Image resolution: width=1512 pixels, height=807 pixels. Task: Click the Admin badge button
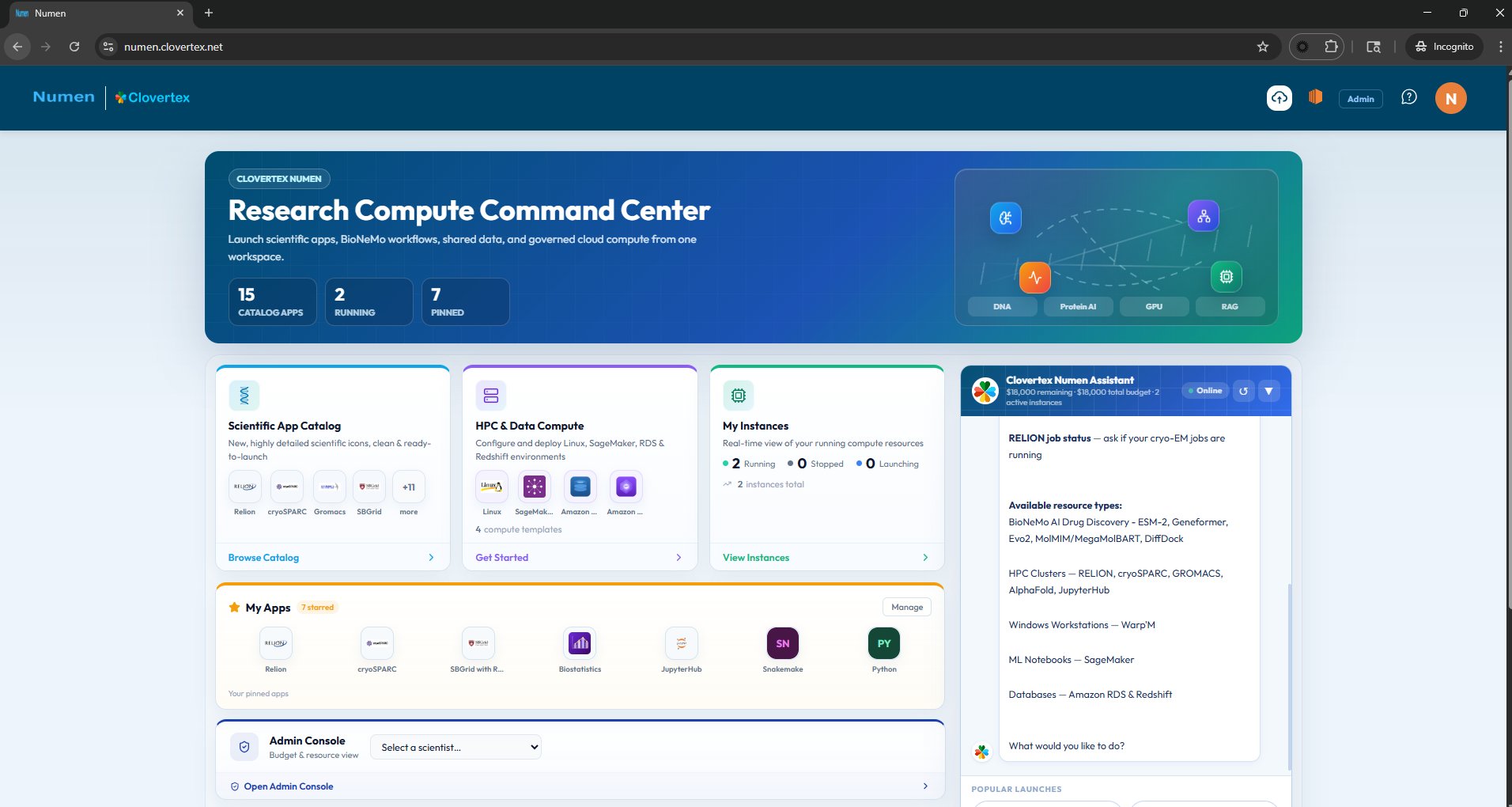tap(1360, 99)
